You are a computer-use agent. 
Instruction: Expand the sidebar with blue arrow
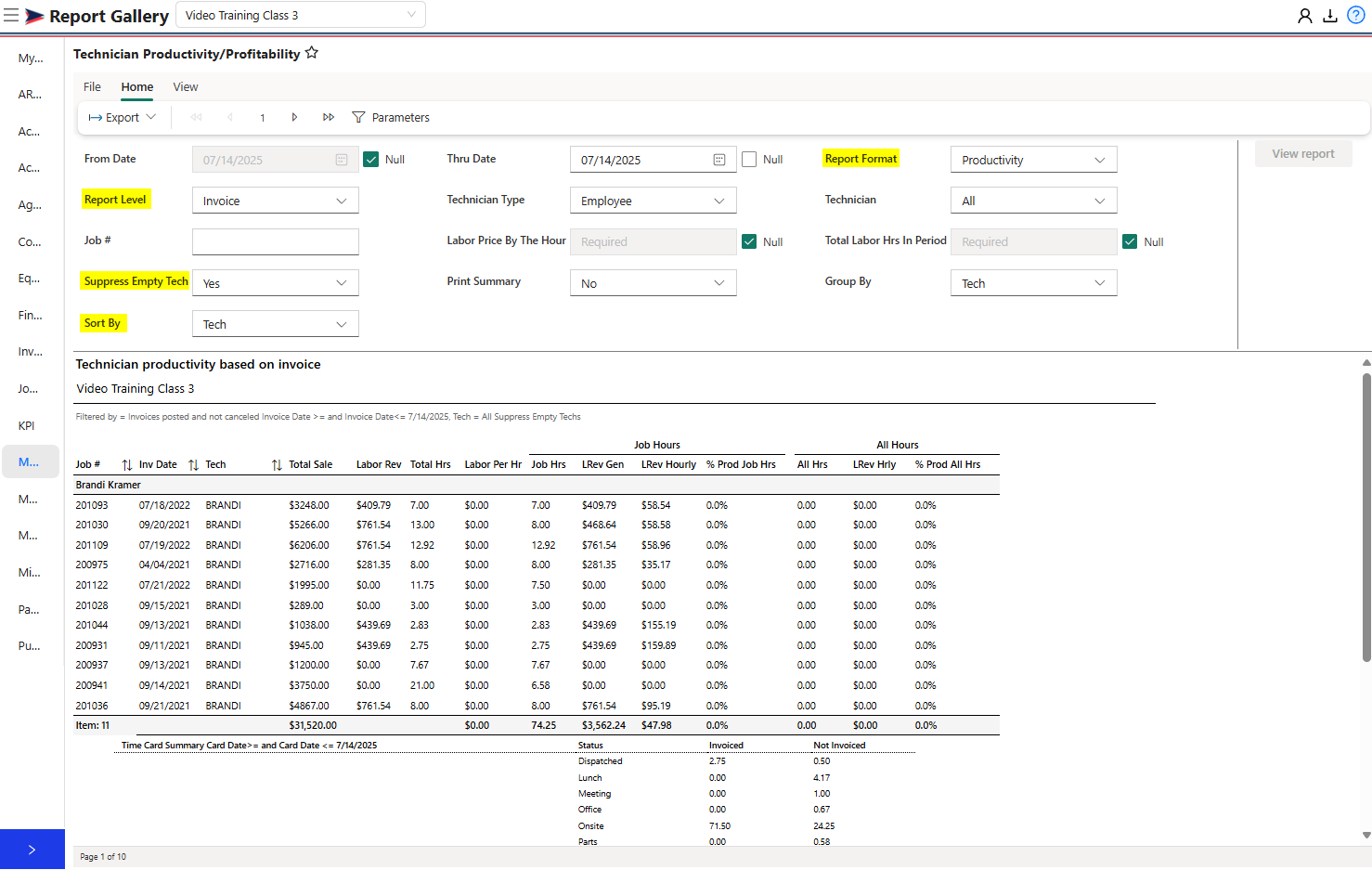[32, 850]
